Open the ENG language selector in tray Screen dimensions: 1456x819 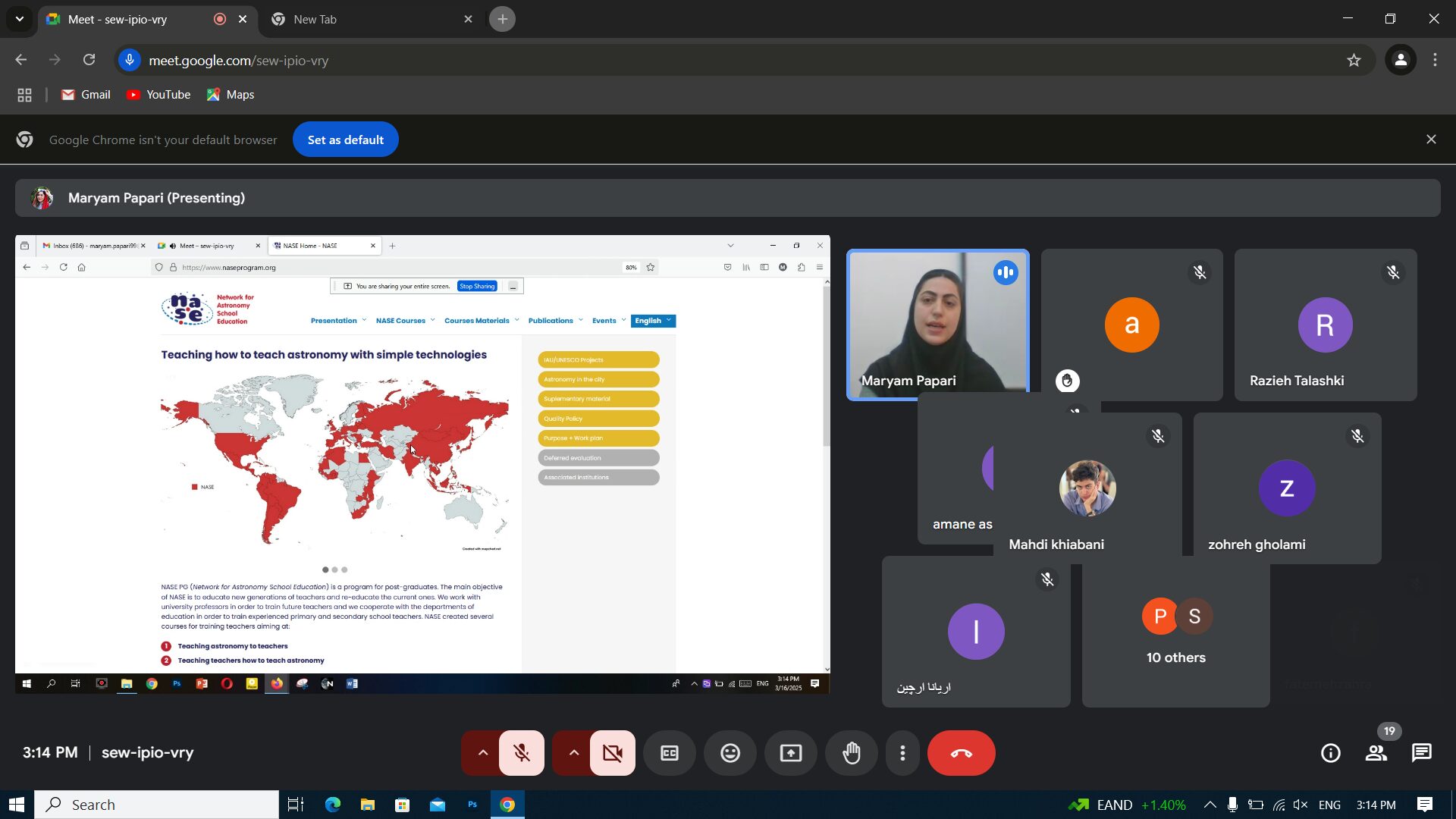(x=1329, y=805)
